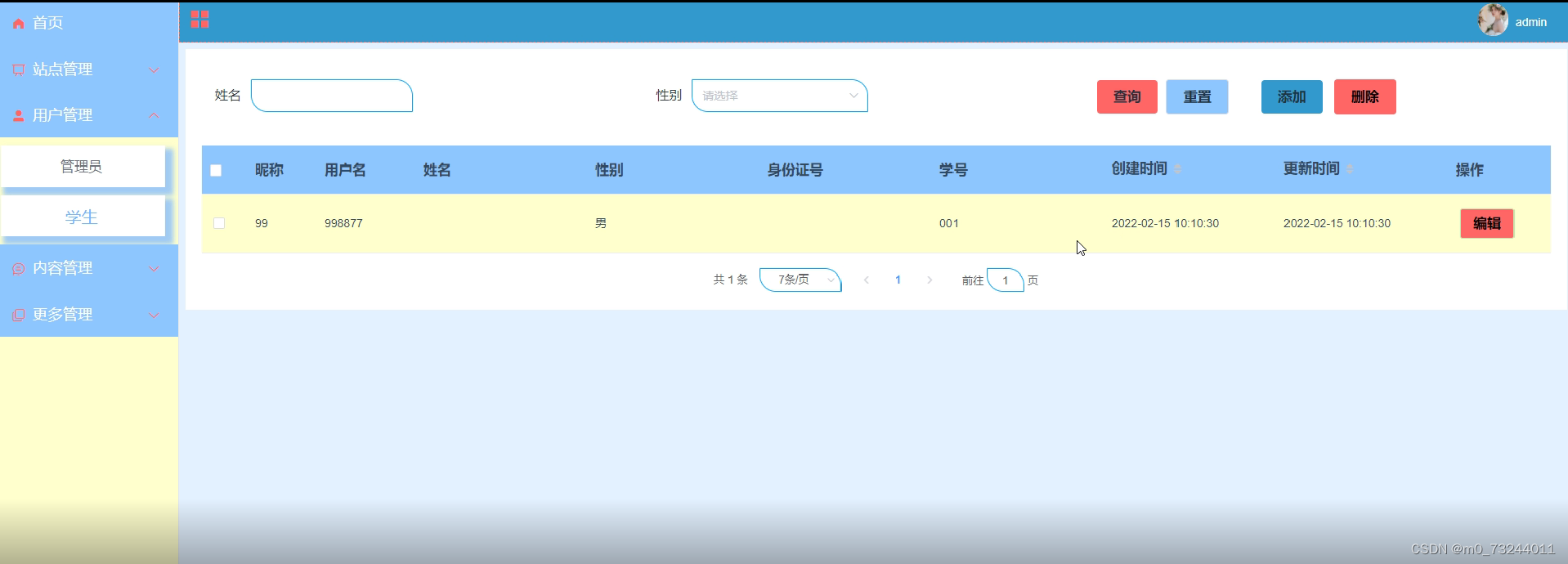The height and width of the screenshot is (564, 1568).
Task: Go to previous page arrow
Action: coord(867,280)
